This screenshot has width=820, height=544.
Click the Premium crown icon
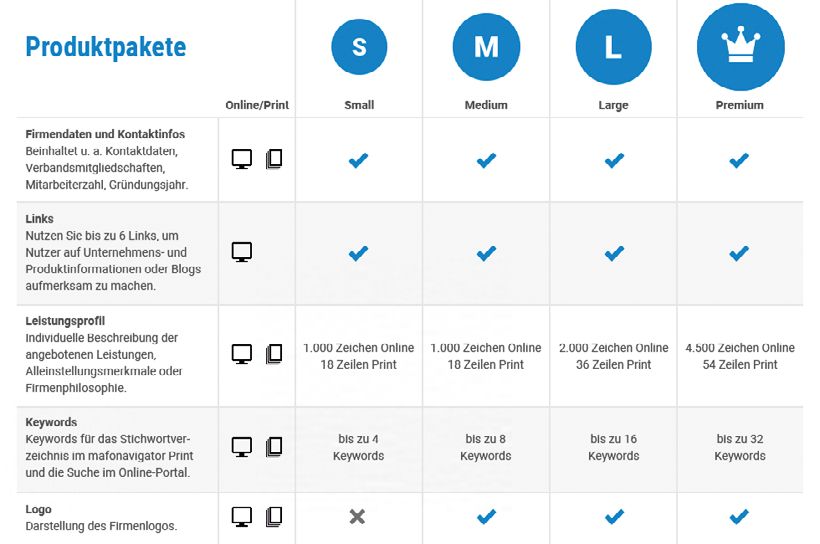coord(740,45)
